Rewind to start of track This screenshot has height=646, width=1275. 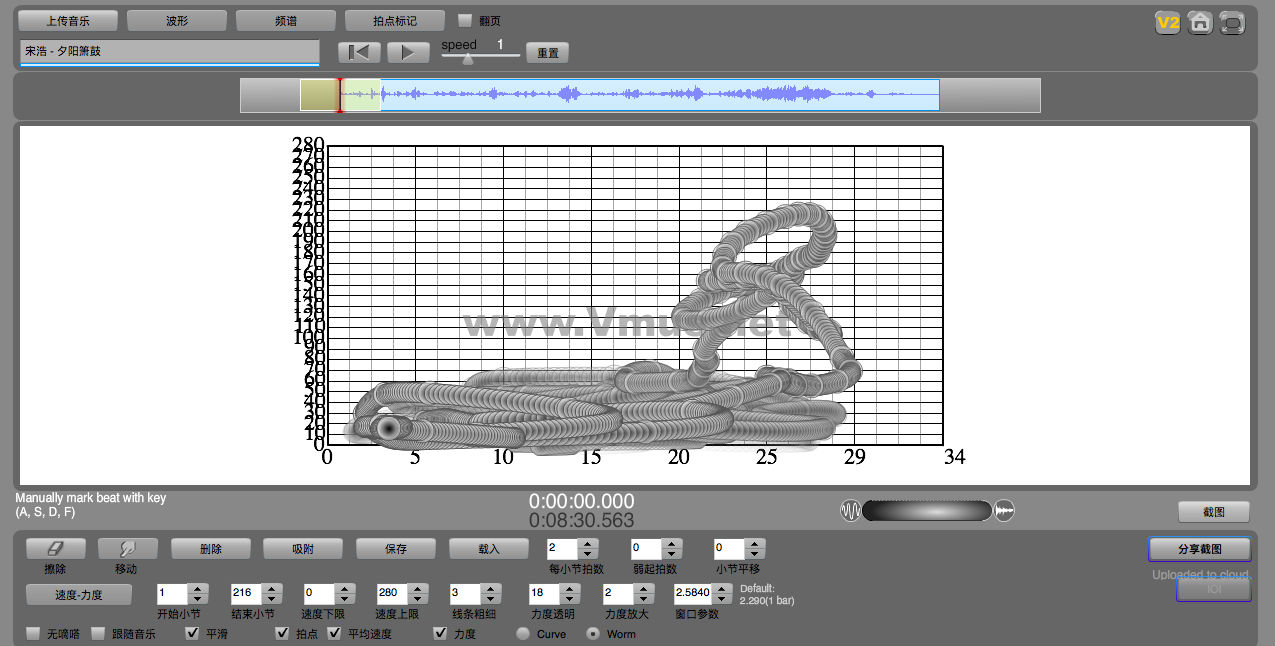[x=359, y=53]
